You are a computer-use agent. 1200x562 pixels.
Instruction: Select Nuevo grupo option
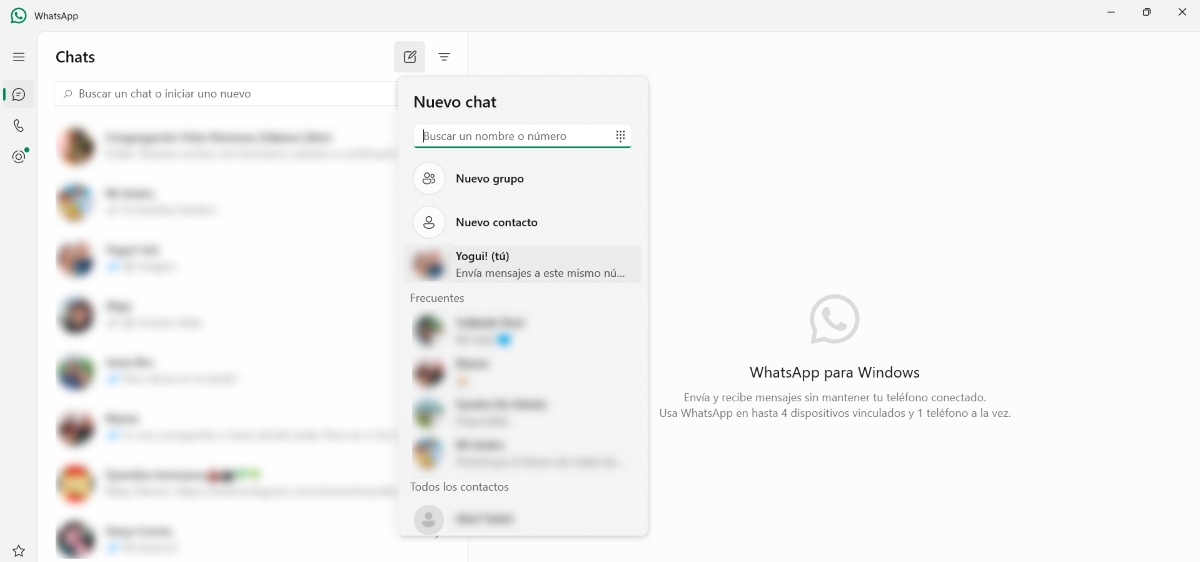tap(522, 179)
